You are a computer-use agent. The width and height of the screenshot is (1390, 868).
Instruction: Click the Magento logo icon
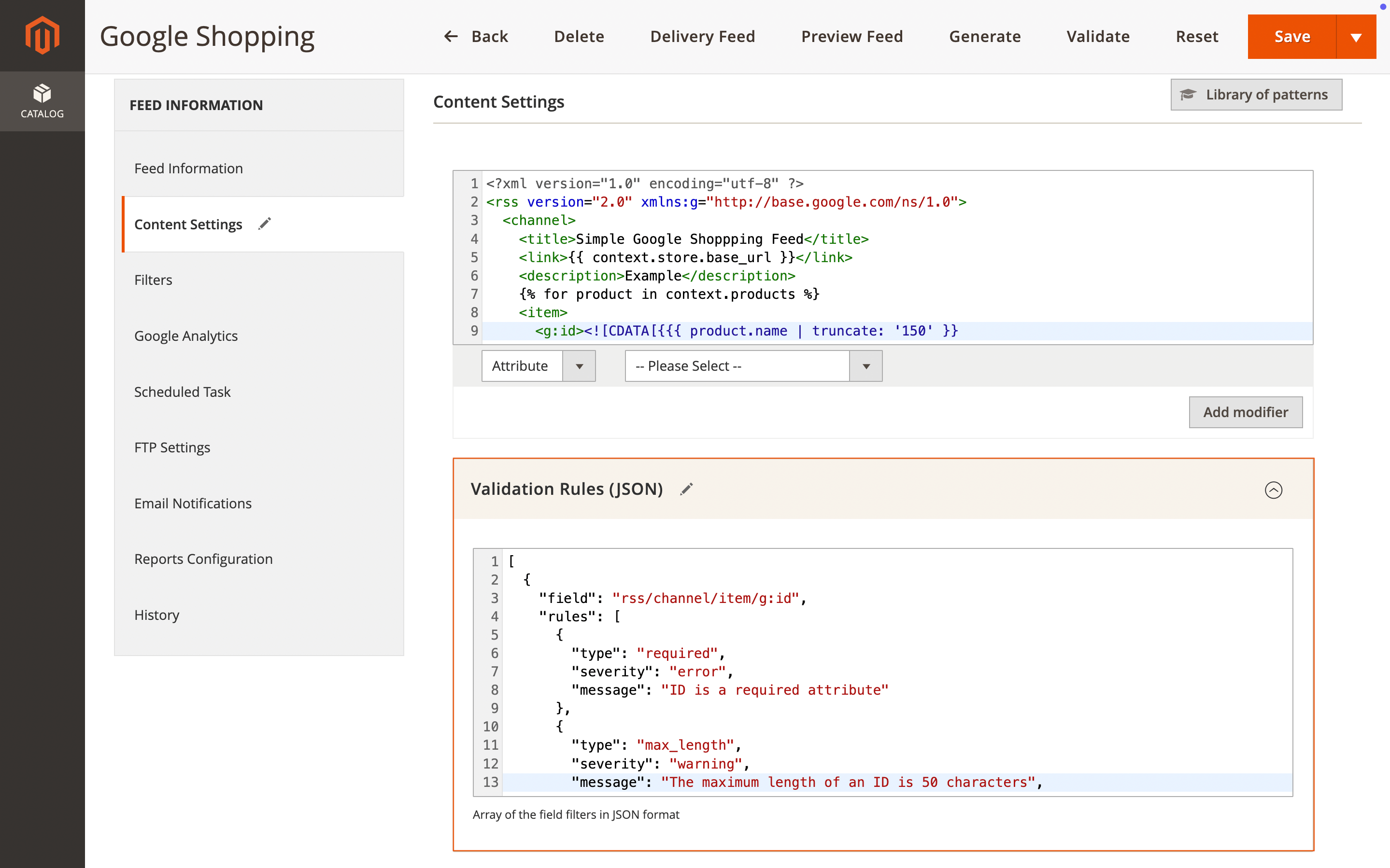click(x=42, y=35)
